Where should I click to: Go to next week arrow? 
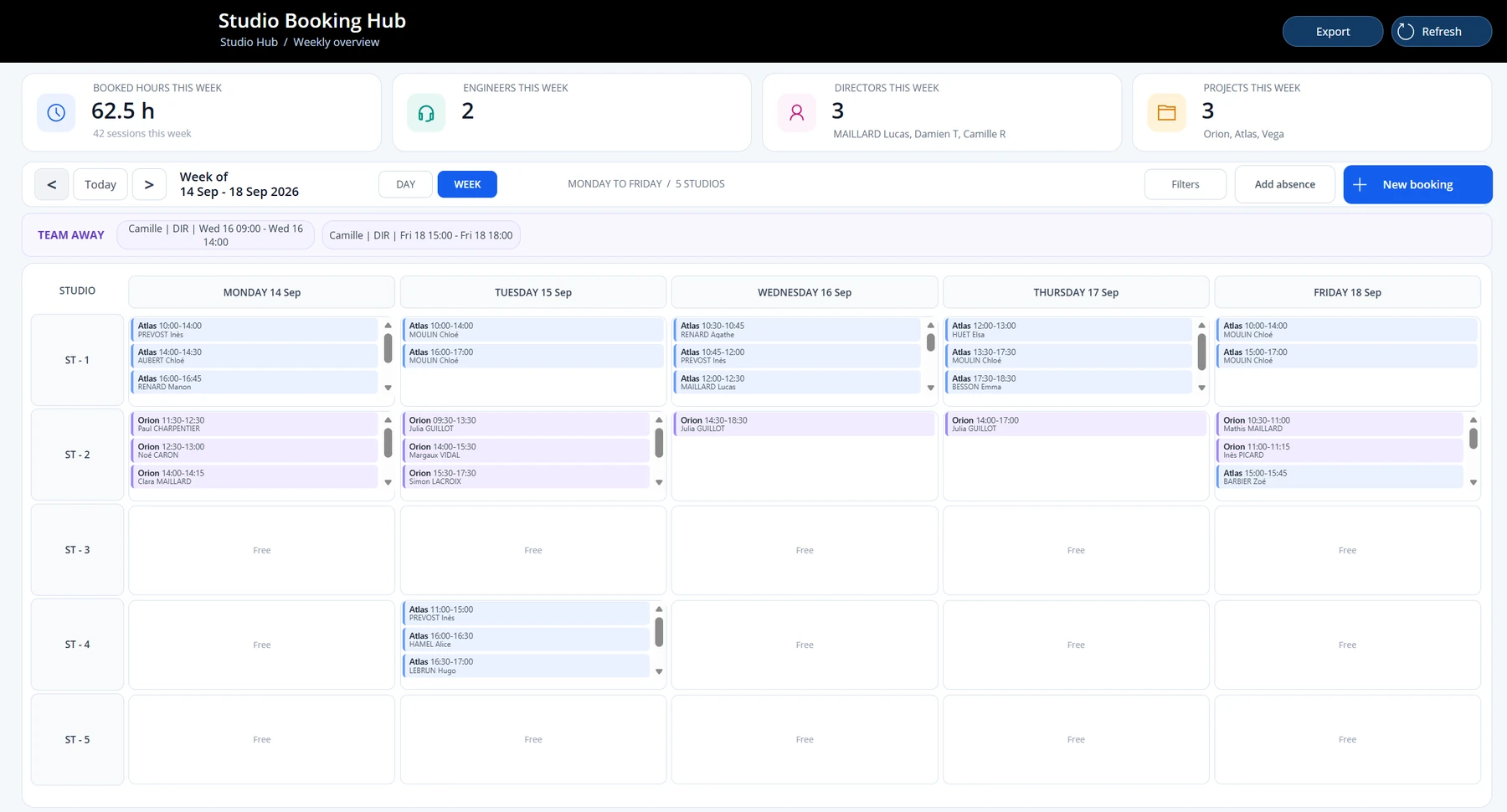coord(149,184)
